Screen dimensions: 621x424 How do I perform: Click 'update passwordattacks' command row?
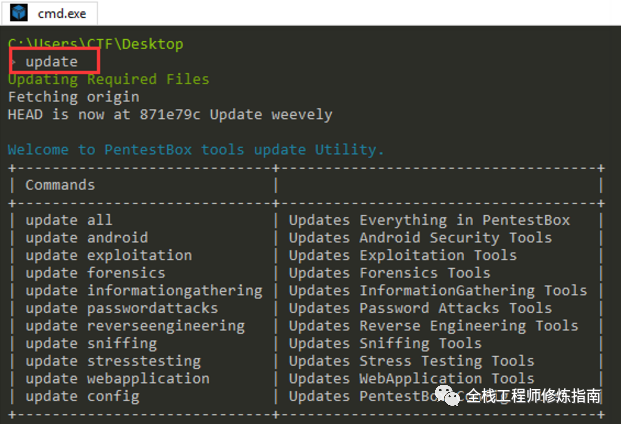(122, 308)
